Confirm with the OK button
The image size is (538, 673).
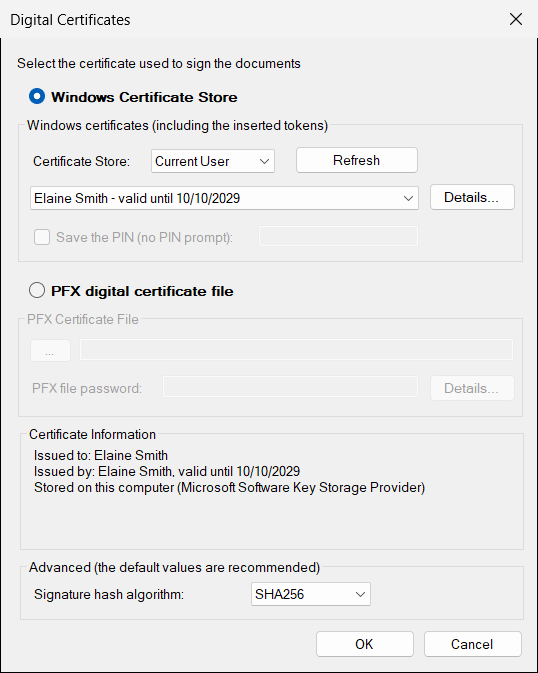[365, 644]
